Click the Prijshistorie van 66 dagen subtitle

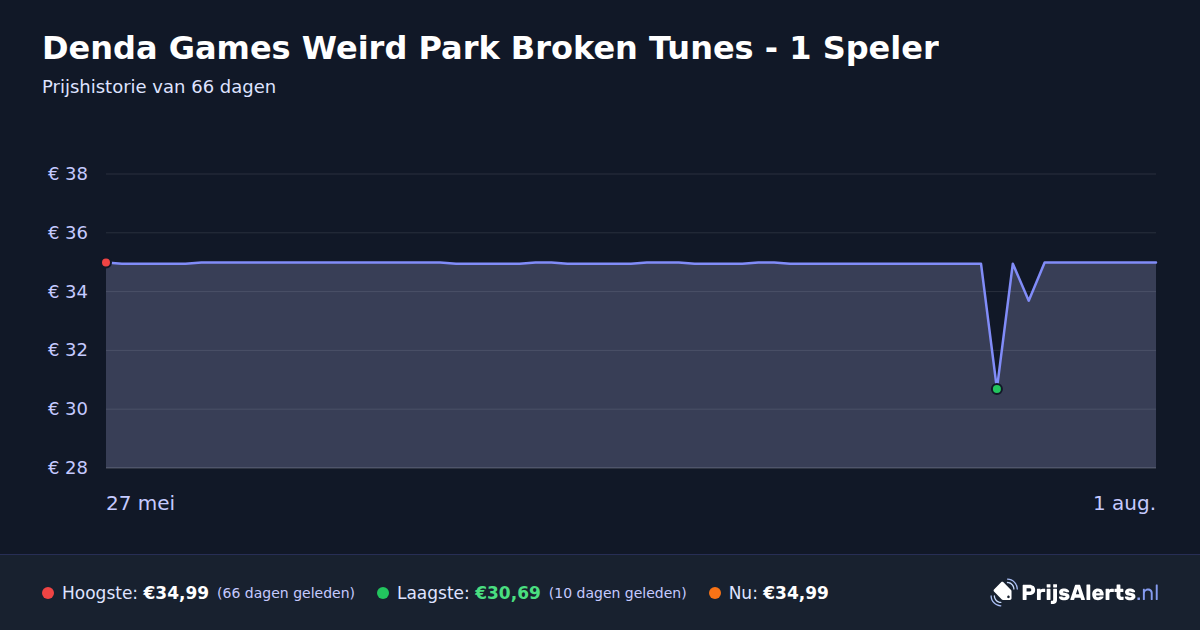(x=159, y=87)
